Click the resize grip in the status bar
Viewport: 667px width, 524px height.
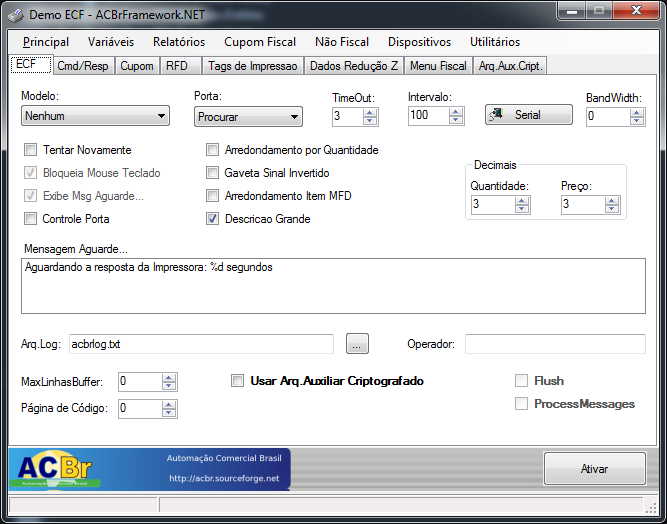(651, 507)
